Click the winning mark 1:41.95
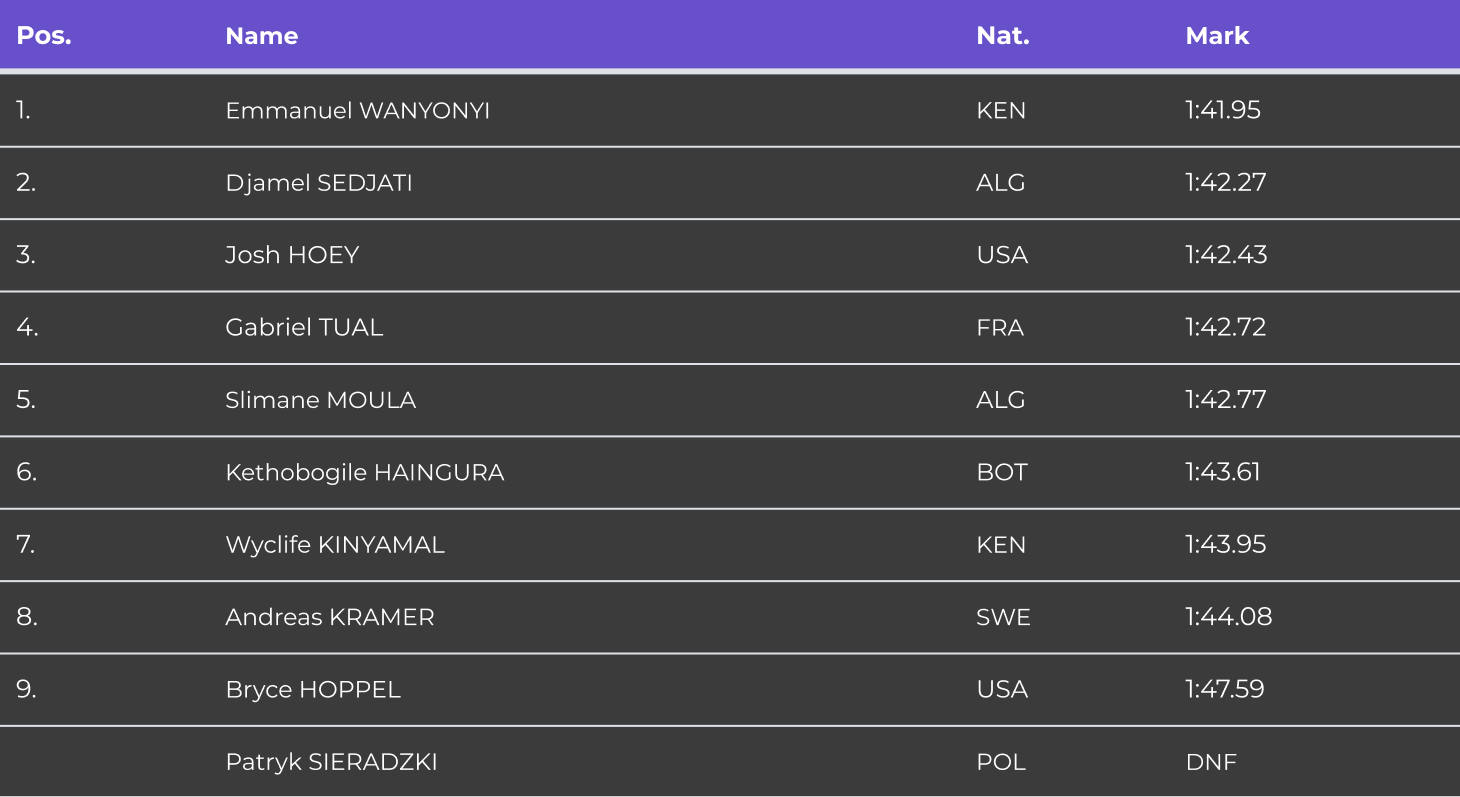Image resolution: width=1460 pixels, height=797 pixels. [1223, 110]
